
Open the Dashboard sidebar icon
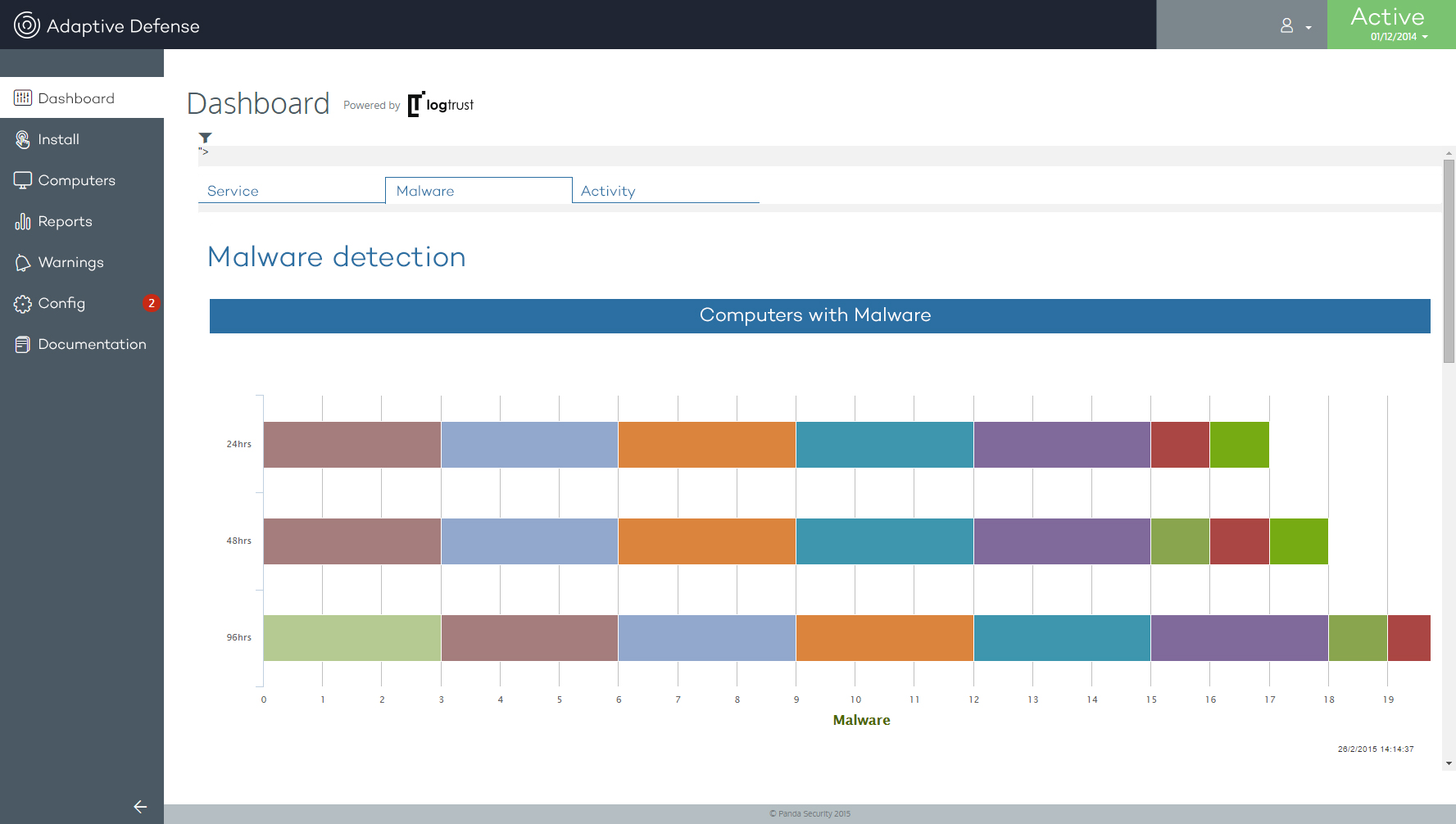[x=22, y=98]
